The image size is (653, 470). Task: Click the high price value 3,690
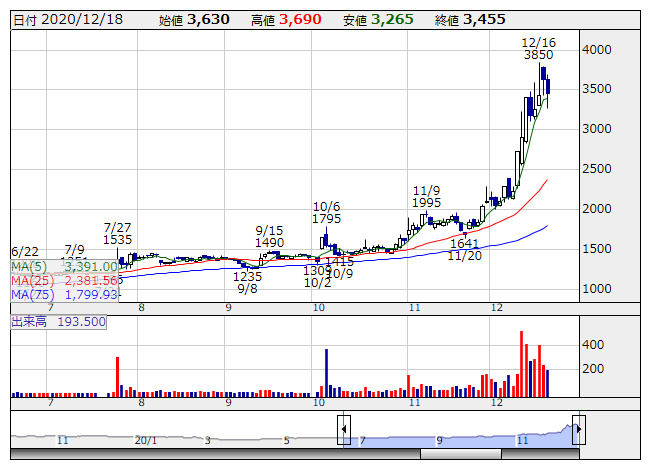pos(299,19)
